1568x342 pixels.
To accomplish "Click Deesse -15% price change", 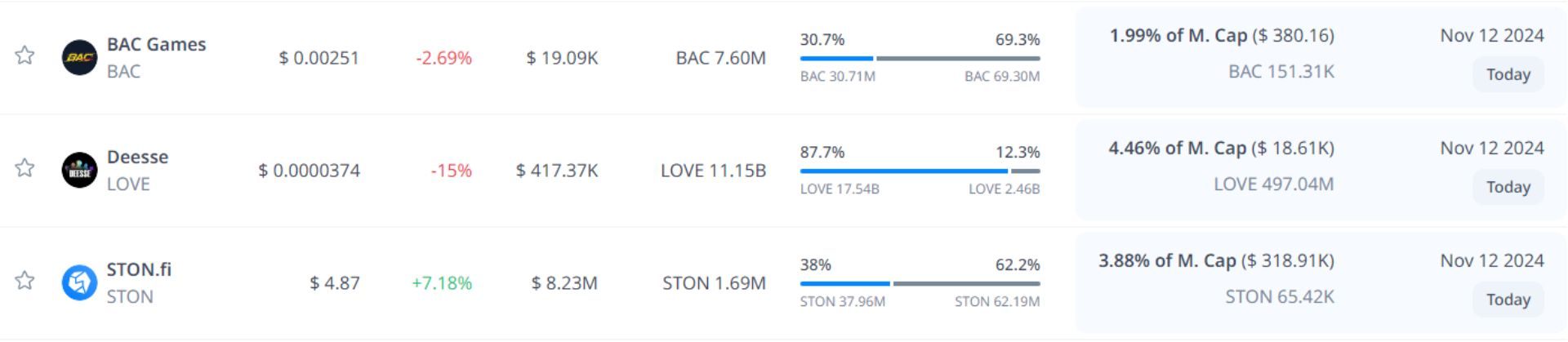I will 451,171.
